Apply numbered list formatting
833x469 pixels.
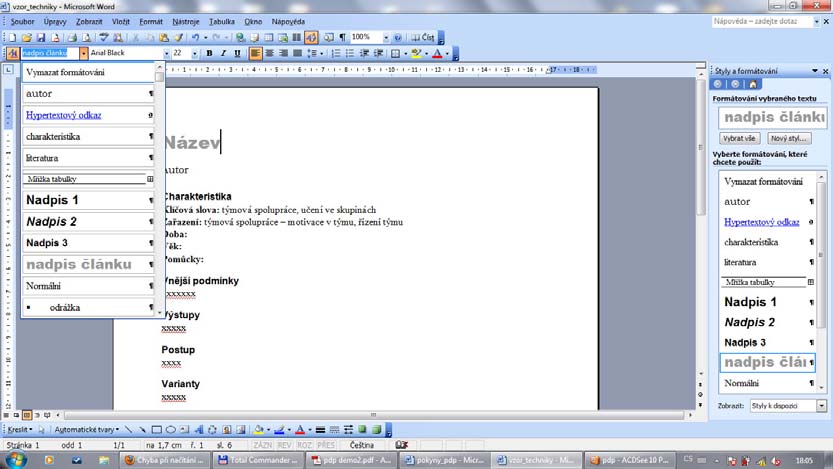(336, 53)
